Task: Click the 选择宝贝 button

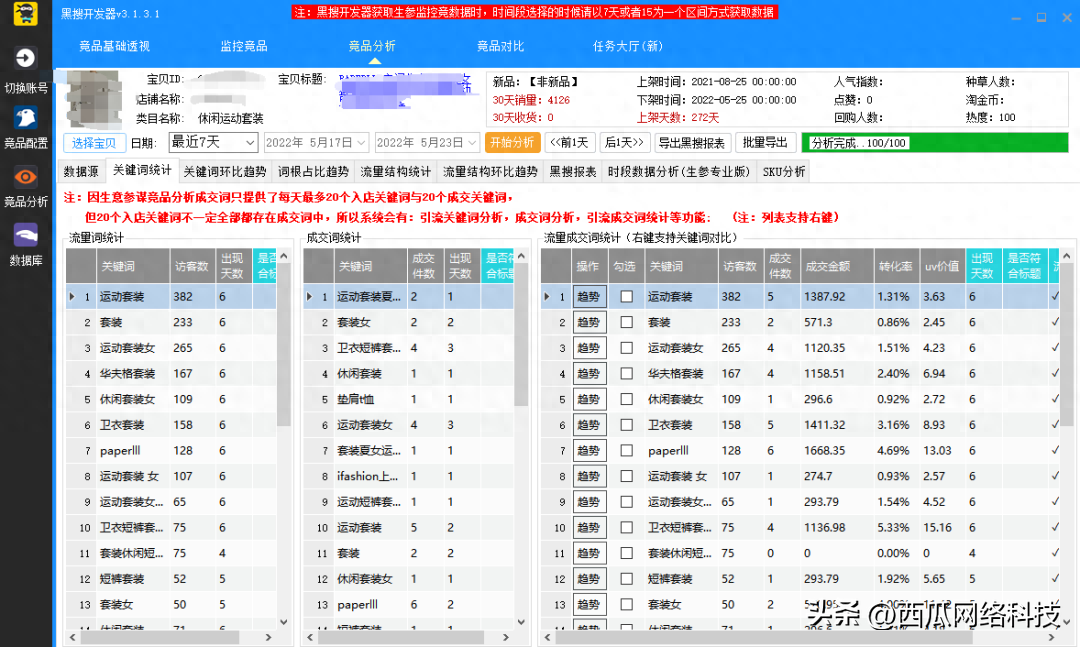Action: click(95, 143)
